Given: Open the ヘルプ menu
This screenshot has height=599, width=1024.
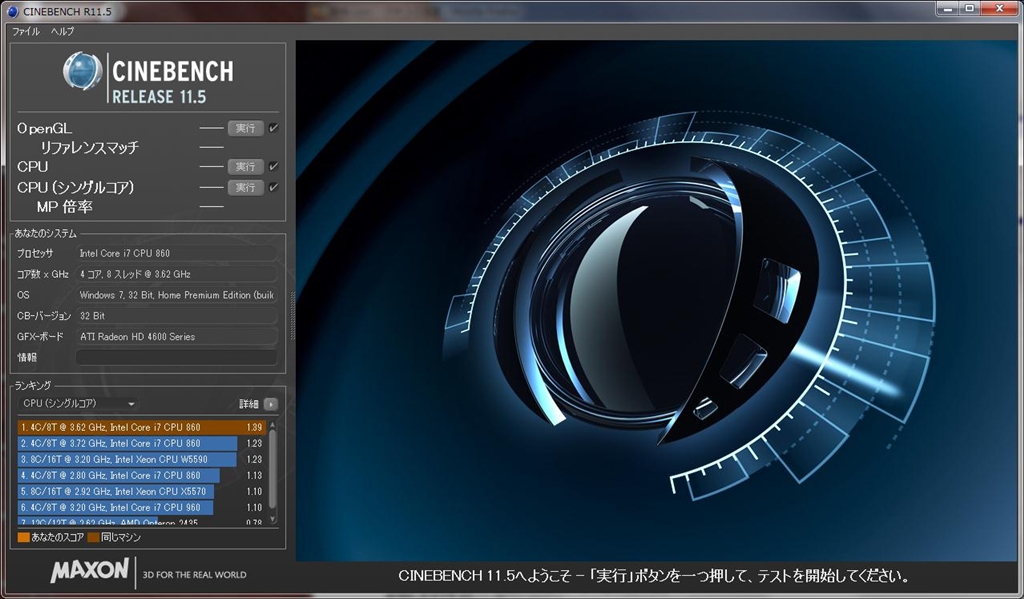Looking at the screenshot, I should (62, 31).
